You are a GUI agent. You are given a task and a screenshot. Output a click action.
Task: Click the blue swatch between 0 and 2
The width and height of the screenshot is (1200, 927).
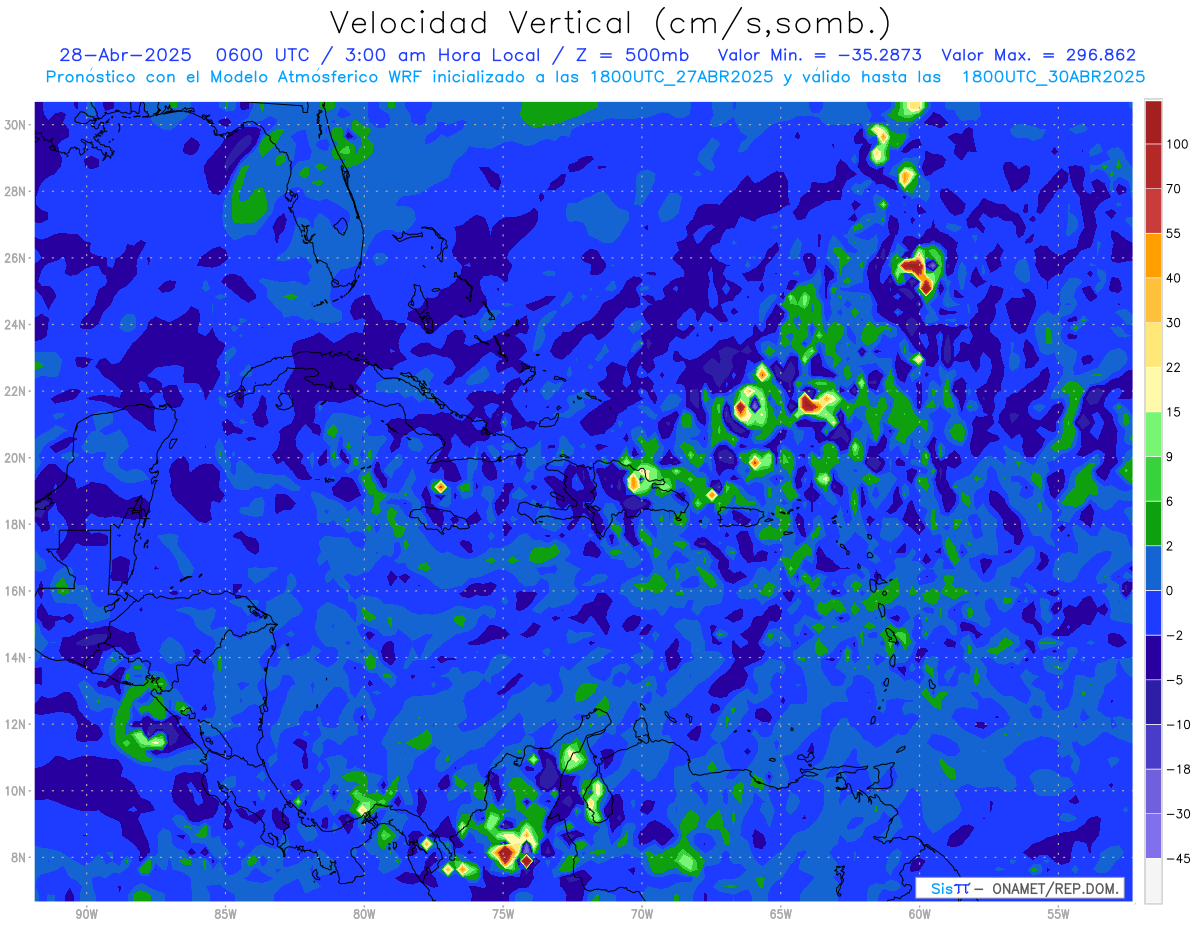click(1153, 568)
